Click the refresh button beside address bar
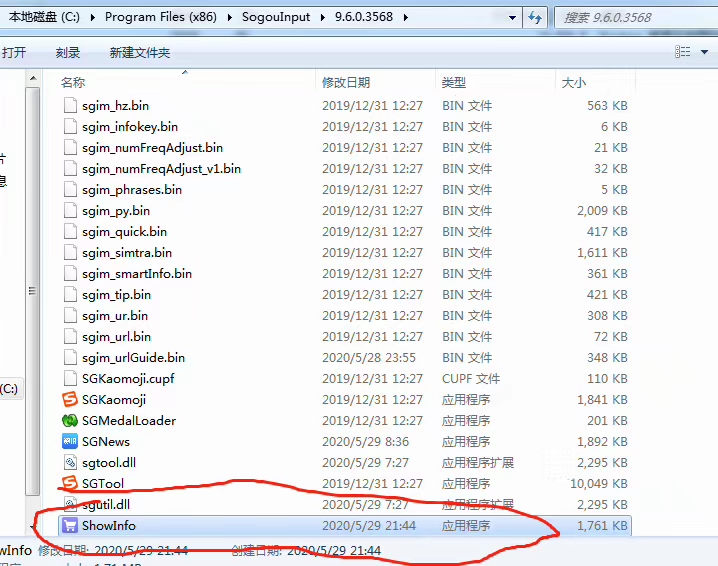 coord(535,17)
